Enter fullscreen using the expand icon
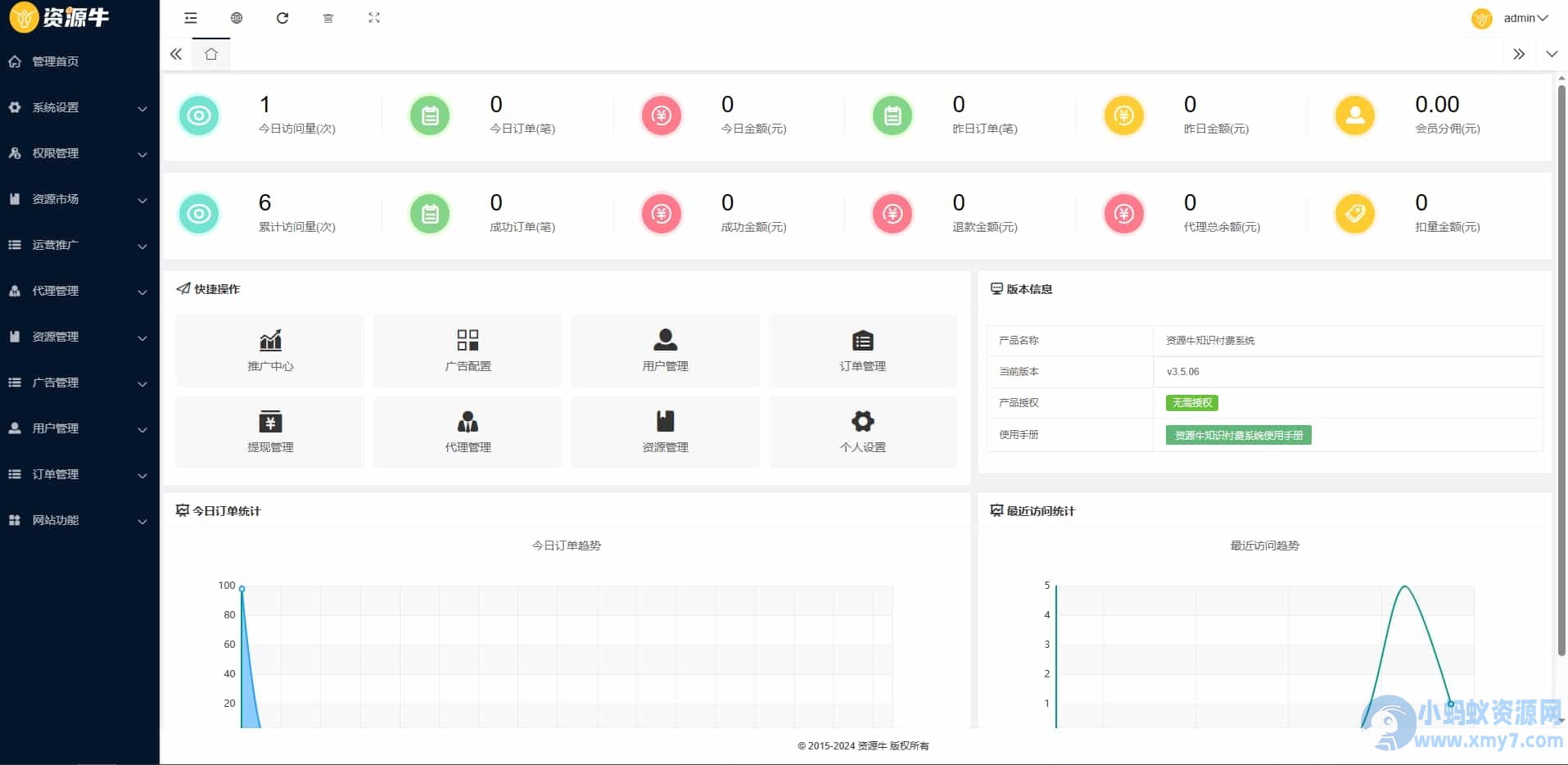This screenshot has height=765, width=1568. [x=374, y=18]
